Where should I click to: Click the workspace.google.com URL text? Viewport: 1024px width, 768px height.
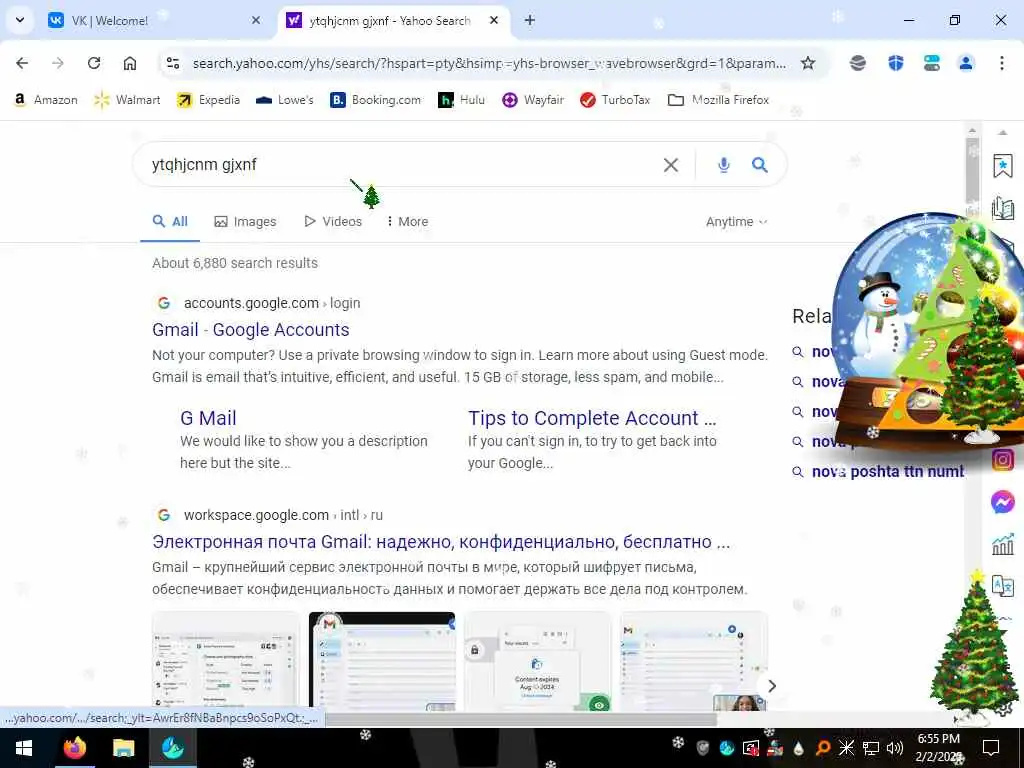coord(257,515)
